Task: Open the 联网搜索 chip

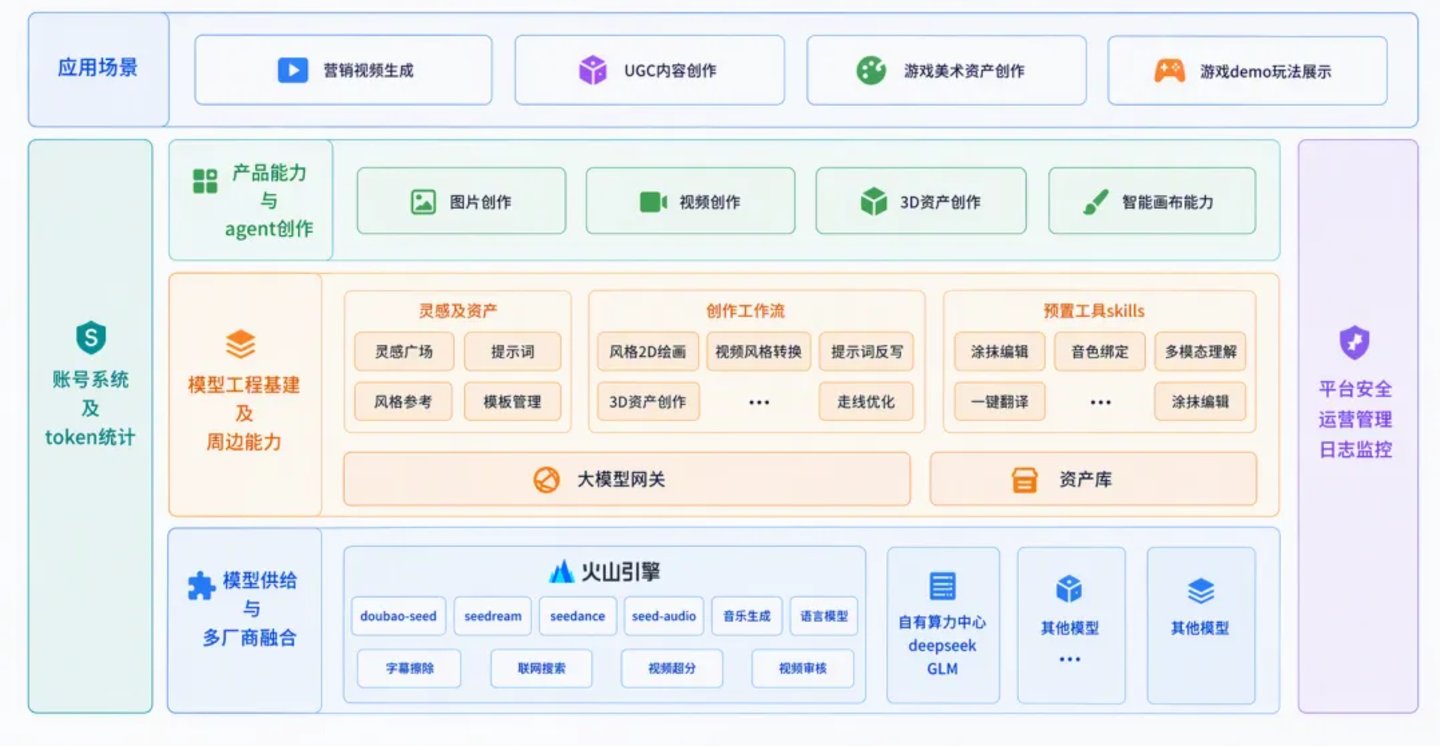Action: [x=541, y=668]
